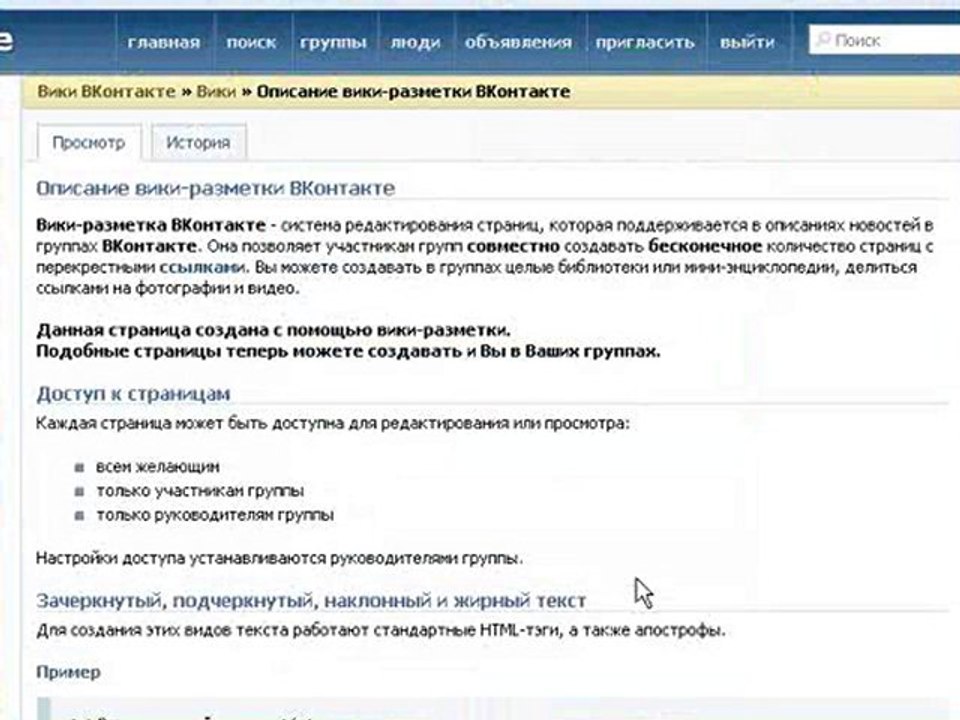Click the line Настройки доступа устанавливаются руководителями группы
Image resolution: width=960 pixels, height=720 pixels.
[x=280, y=558]
